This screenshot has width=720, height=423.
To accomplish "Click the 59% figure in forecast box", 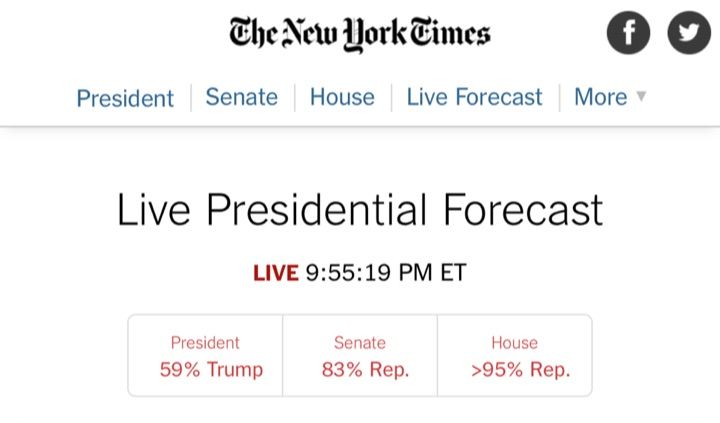I will coord(180,369).
